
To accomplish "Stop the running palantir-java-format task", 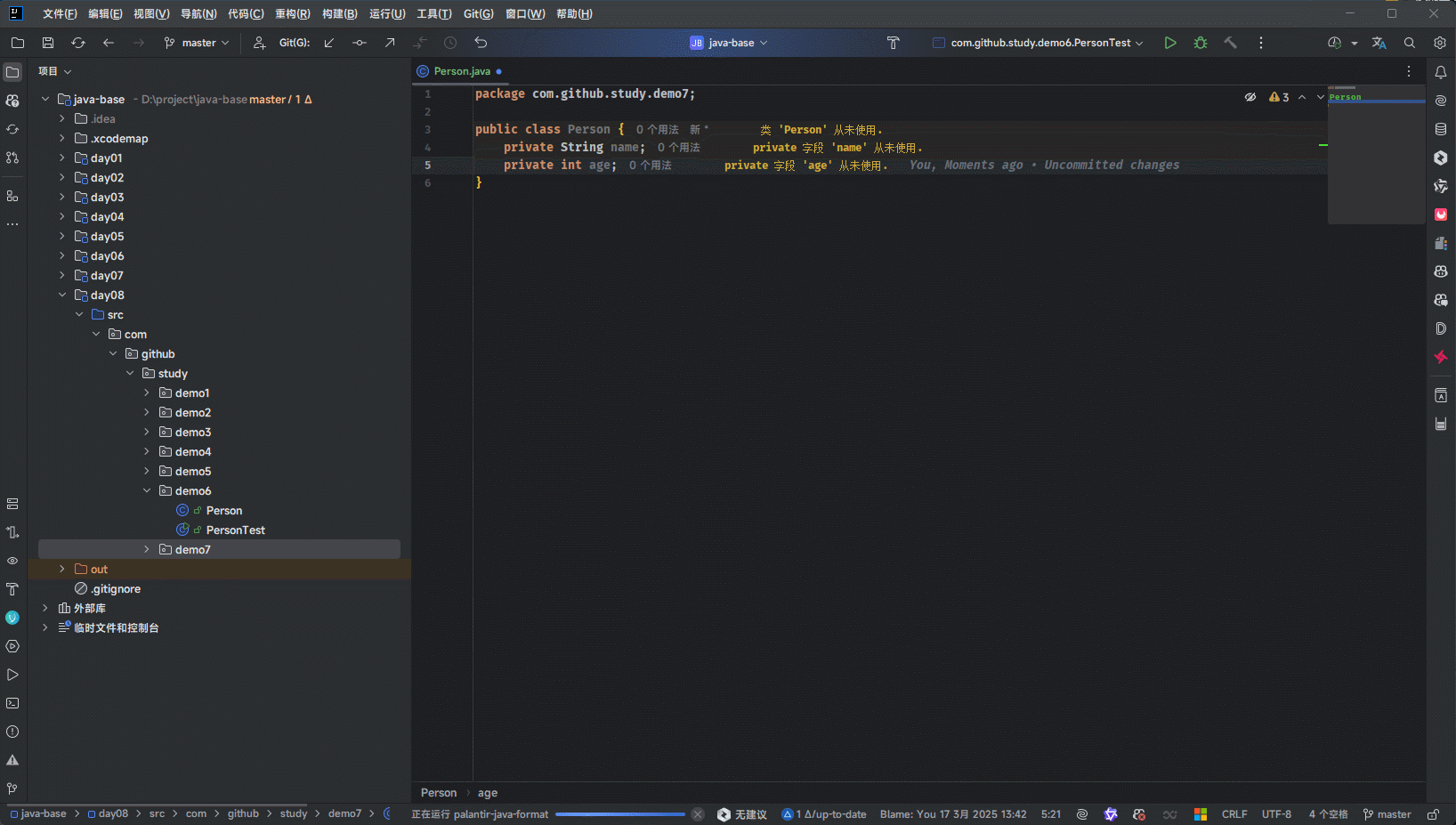I will pos(698,814).
